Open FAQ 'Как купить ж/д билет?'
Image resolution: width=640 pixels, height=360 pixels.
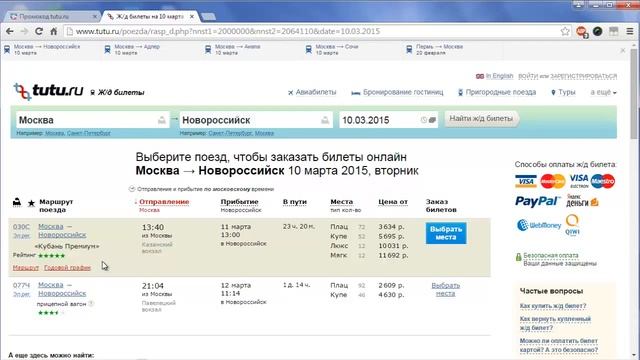click(553, 306)
